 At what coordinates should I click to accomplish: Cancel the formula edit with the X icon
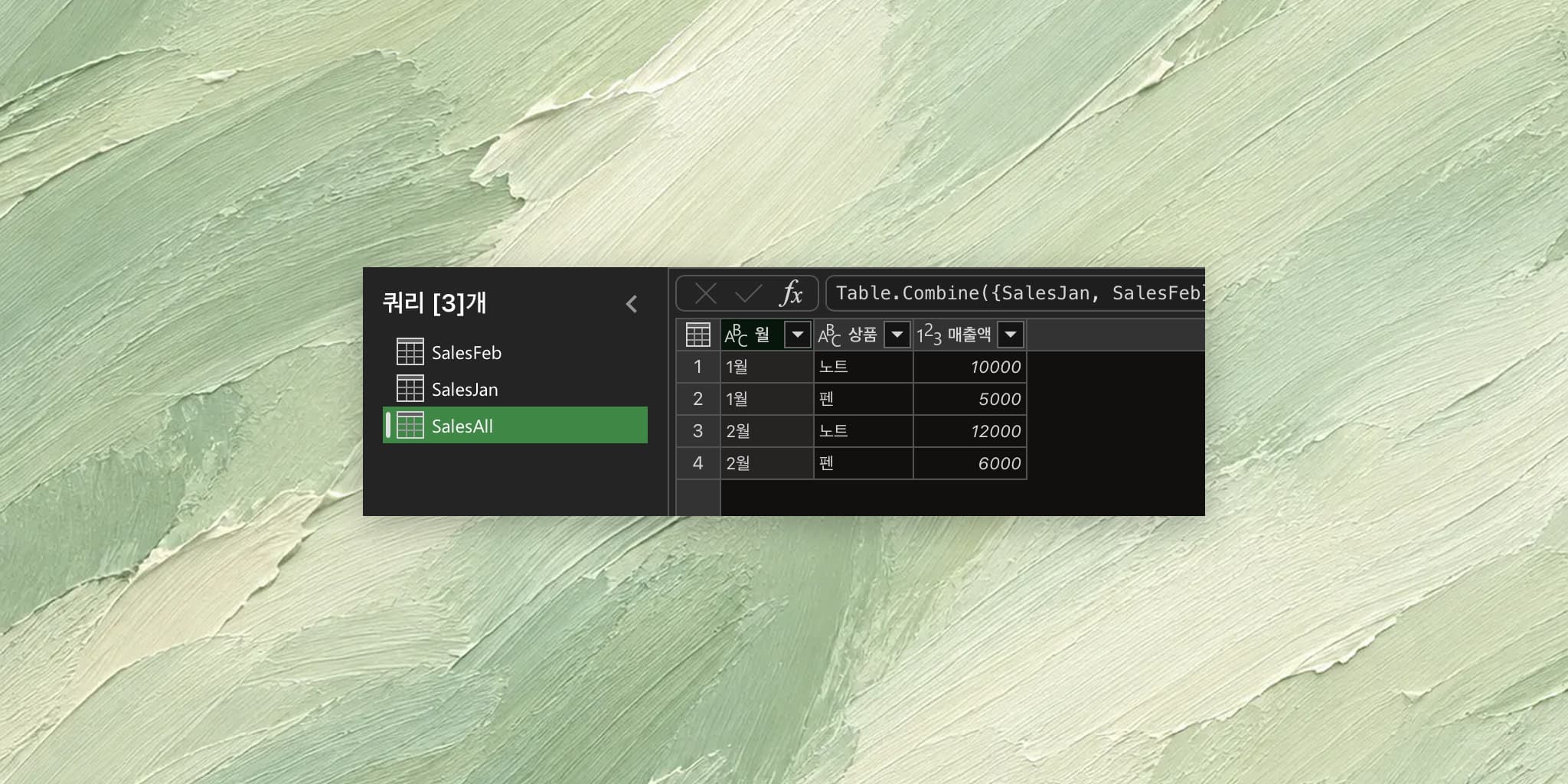click(705, 293)
